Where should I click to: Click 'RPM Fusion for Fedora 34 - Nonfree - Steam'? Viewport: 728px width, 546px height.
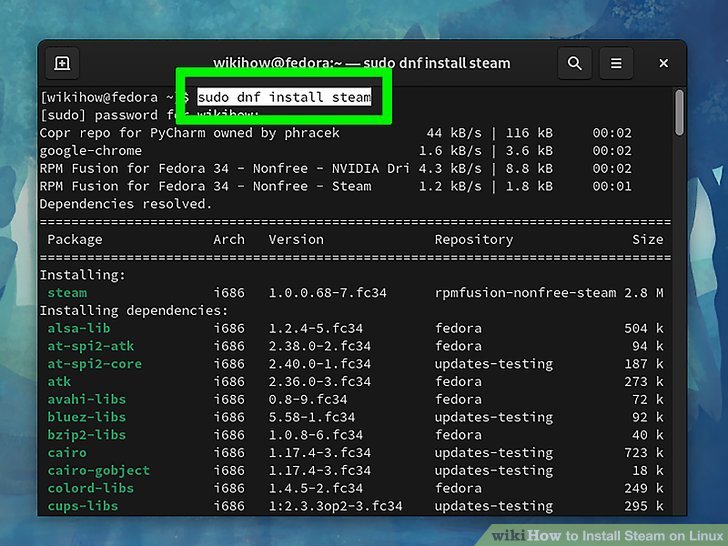[x=205, y=187]
